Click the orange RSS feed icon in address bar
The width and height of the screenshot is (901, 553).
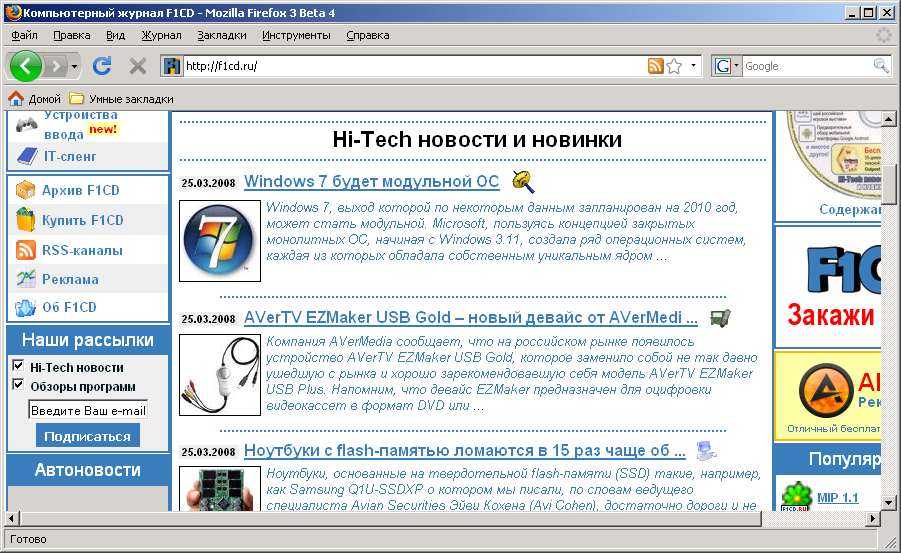click(656, 66)
